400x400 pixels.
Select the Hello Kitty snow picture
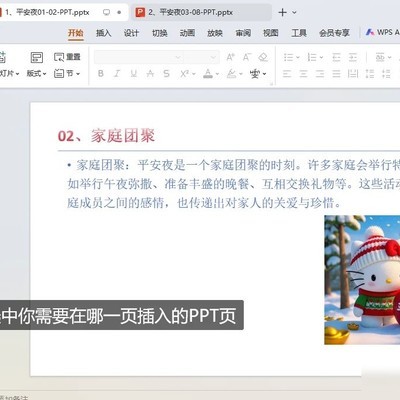[362, 280]
